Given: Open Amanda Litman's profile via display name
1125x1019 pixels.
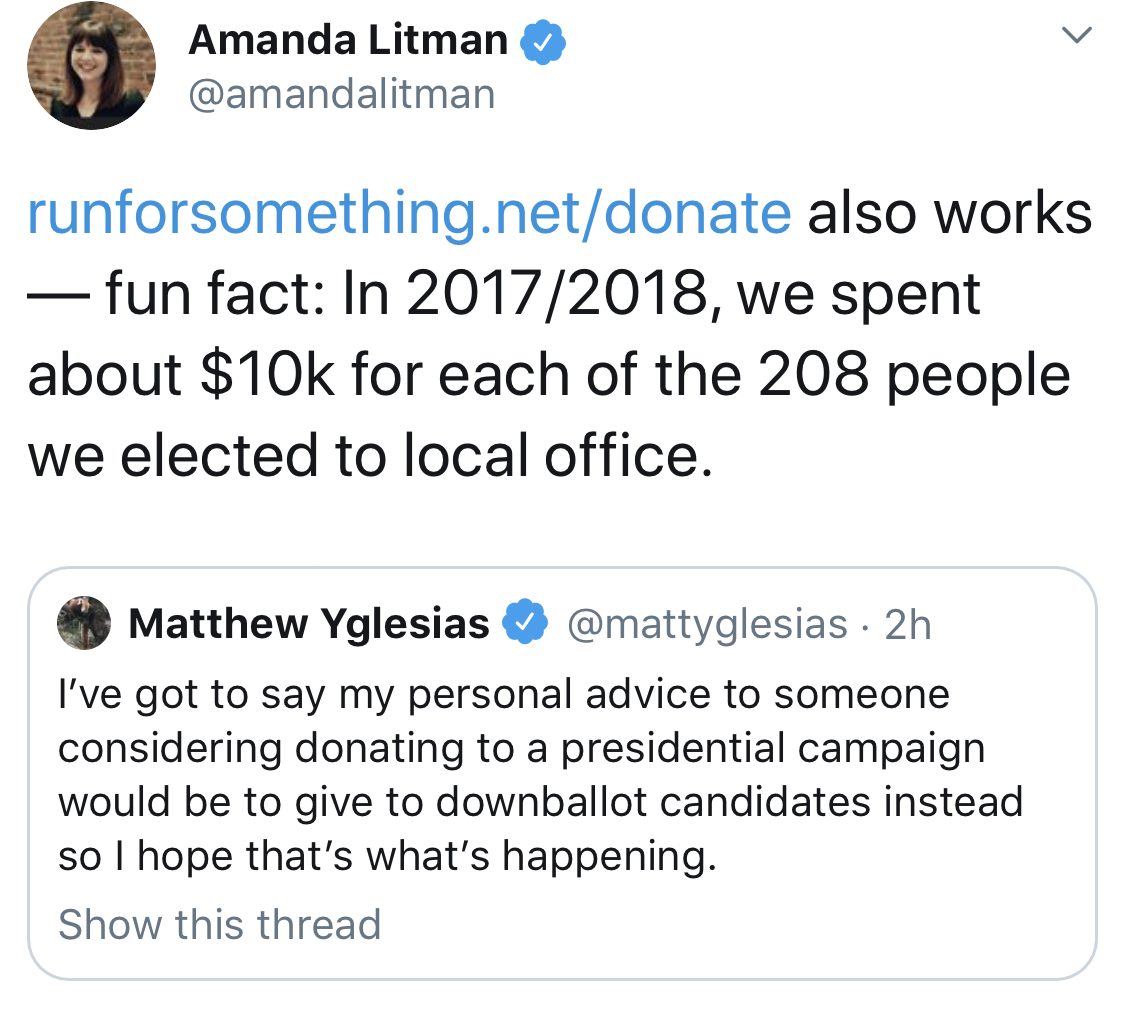Looking at the screenshot, I should pos(348,41).
